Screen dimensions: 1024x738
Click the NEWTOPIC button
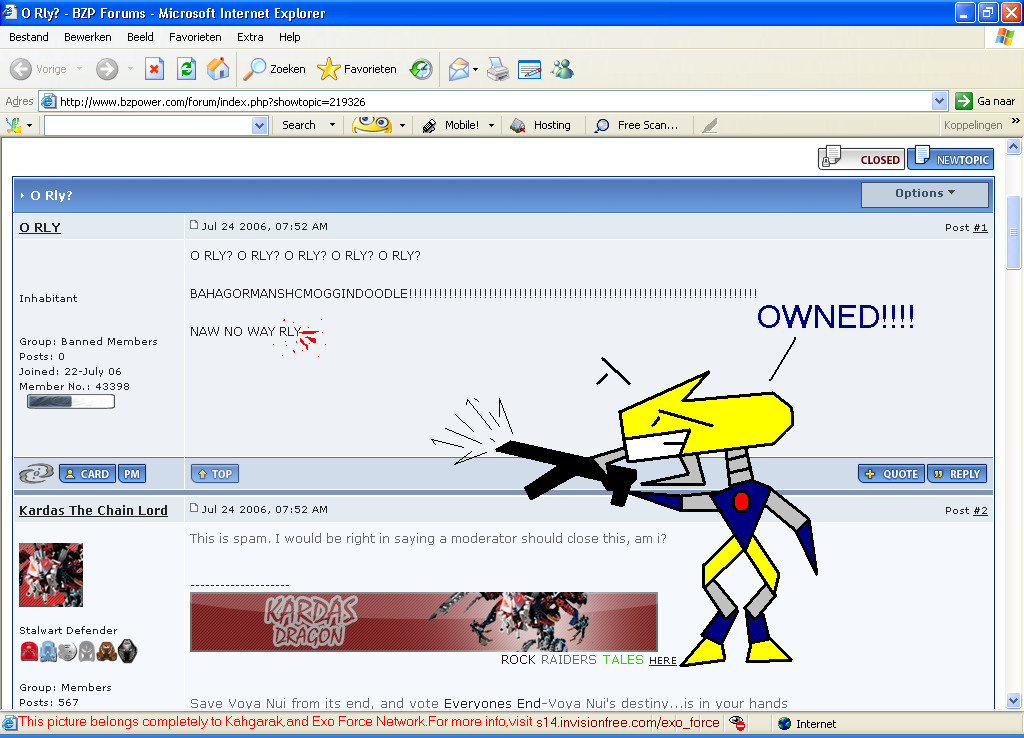pyautogui.click(x=949, y=158)
